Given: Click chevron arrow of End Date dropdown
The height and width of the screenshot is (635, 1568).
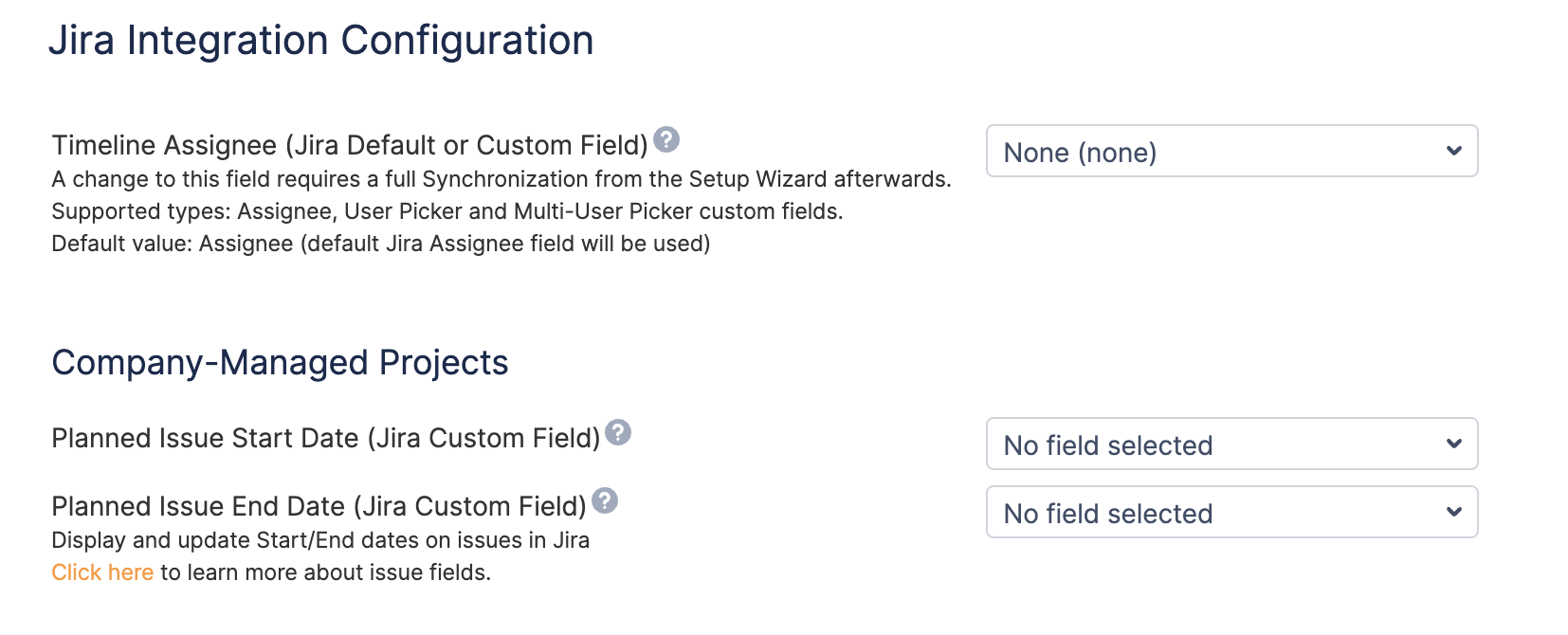Looking at the screenshot, I should pyautogui.click(x=1453, y=513).
